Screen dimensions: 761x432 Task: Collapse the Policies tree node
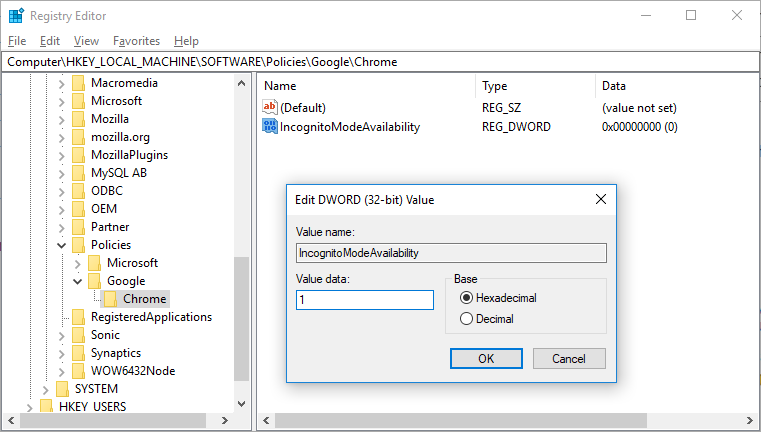pyautogui.click(x=62, y=245)
